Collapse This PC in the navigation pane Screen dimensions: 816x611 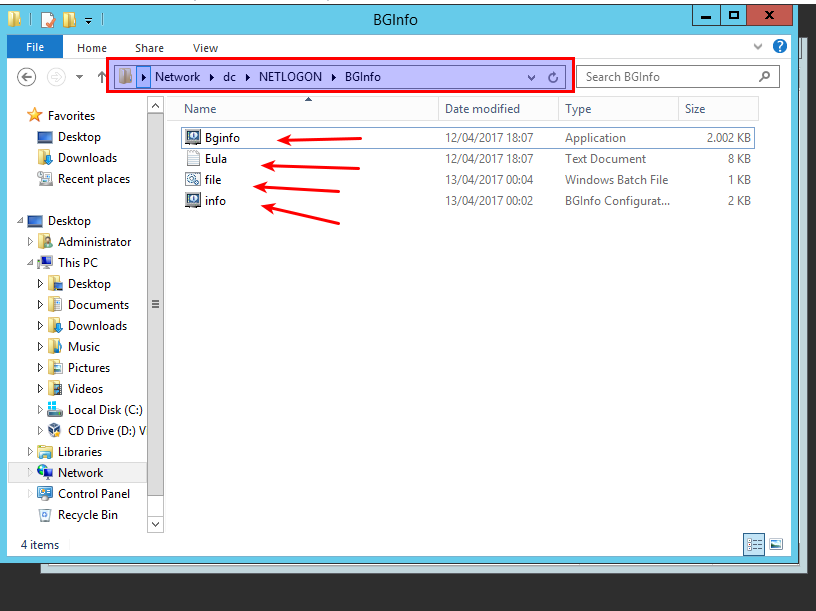coord(32,262)
